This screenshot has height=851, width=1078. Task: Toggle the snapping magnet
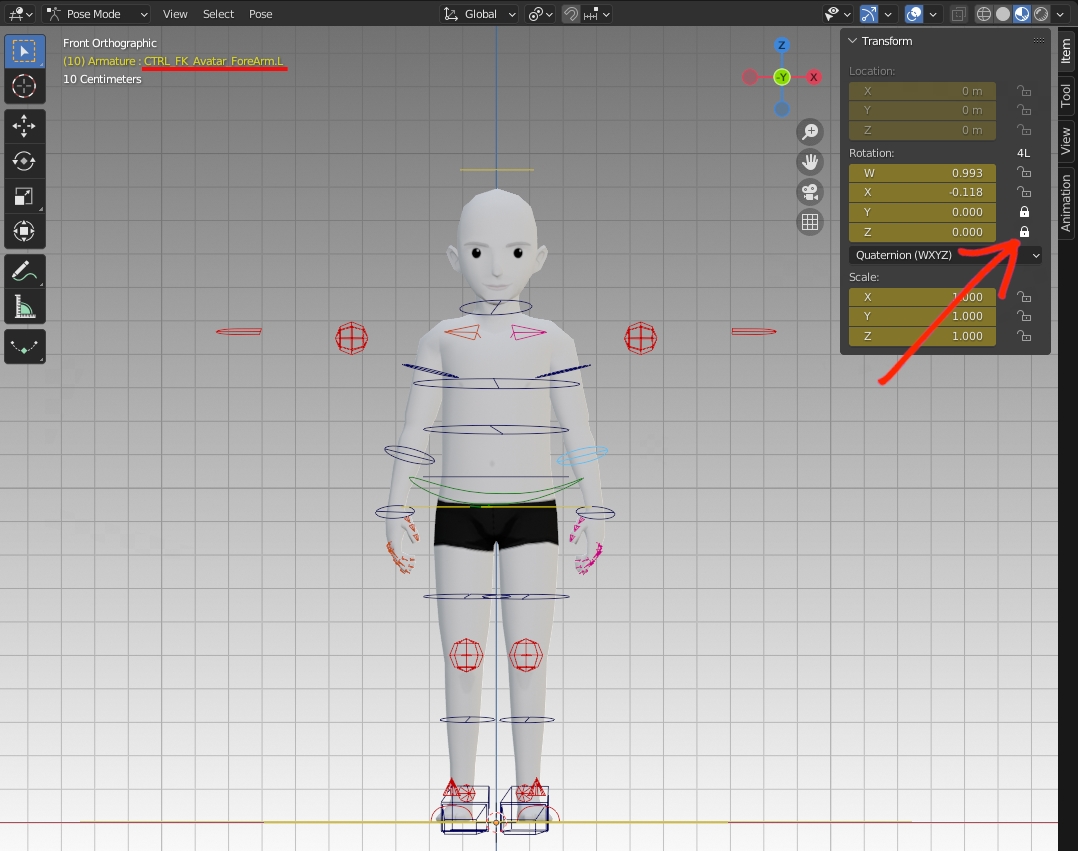click(570, 14)
